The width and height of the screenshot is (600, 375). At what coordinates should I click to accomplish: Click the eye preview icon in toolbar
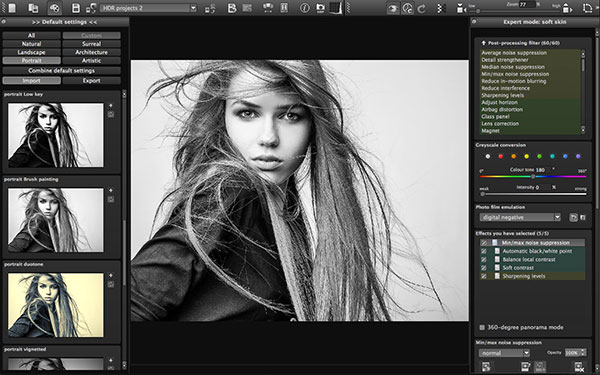tap(393, 8)
